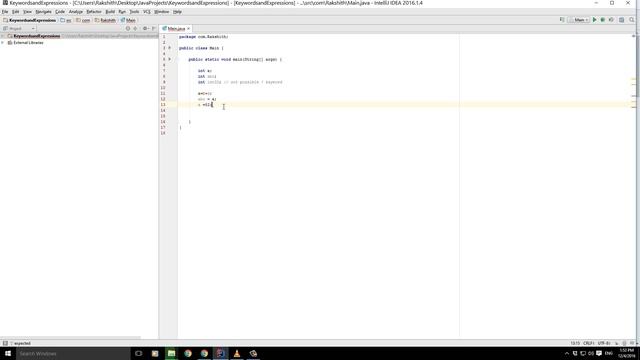The width and height of the screenshot is (640, 360).
Task: Expand the KeywordsandExpressions project node
Action: pyautogui.click(x=3, y=36)
